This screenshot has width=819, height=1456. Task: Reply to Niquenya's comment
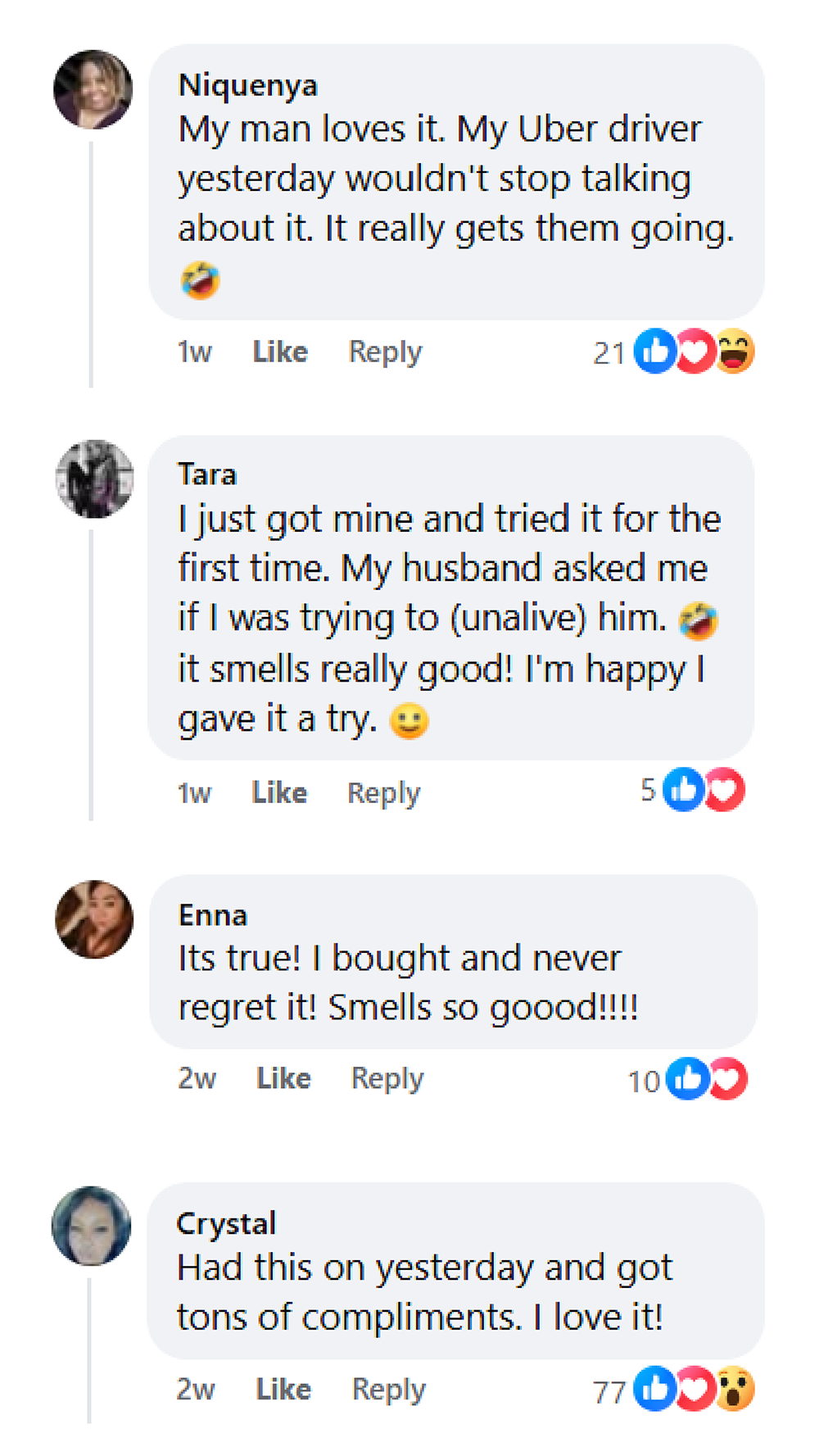385,352
